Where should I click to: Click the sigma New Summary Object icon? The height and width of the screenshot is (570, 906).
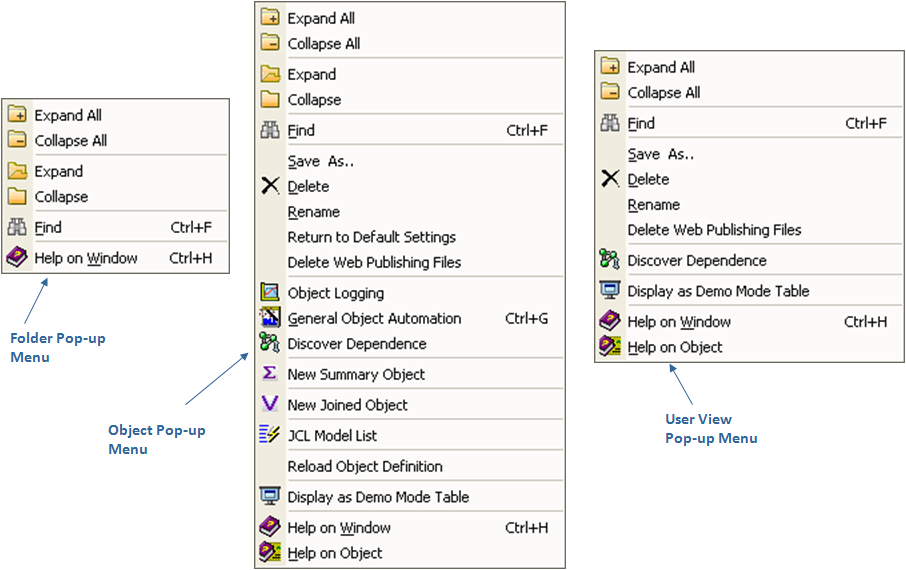tap(270, 373)
